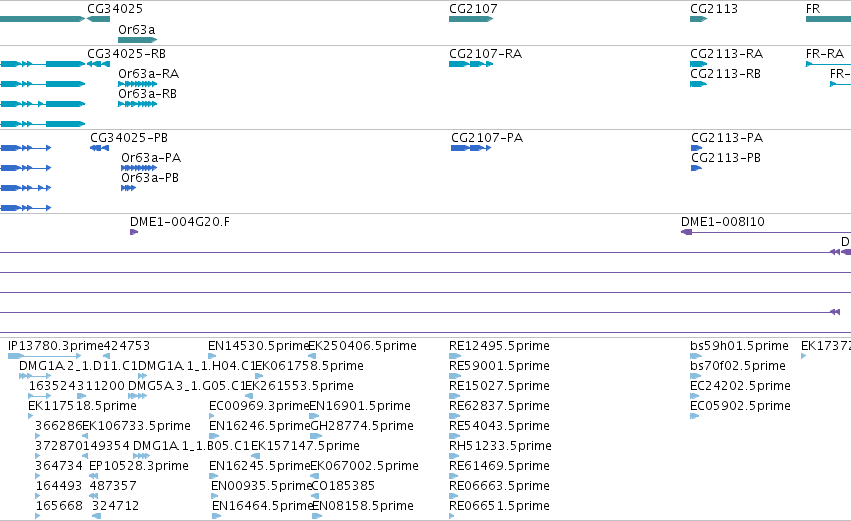This screenshot has height=521, width=851.
Task: Click the DME1-008I10 clone label
Action: pos(723,221)
